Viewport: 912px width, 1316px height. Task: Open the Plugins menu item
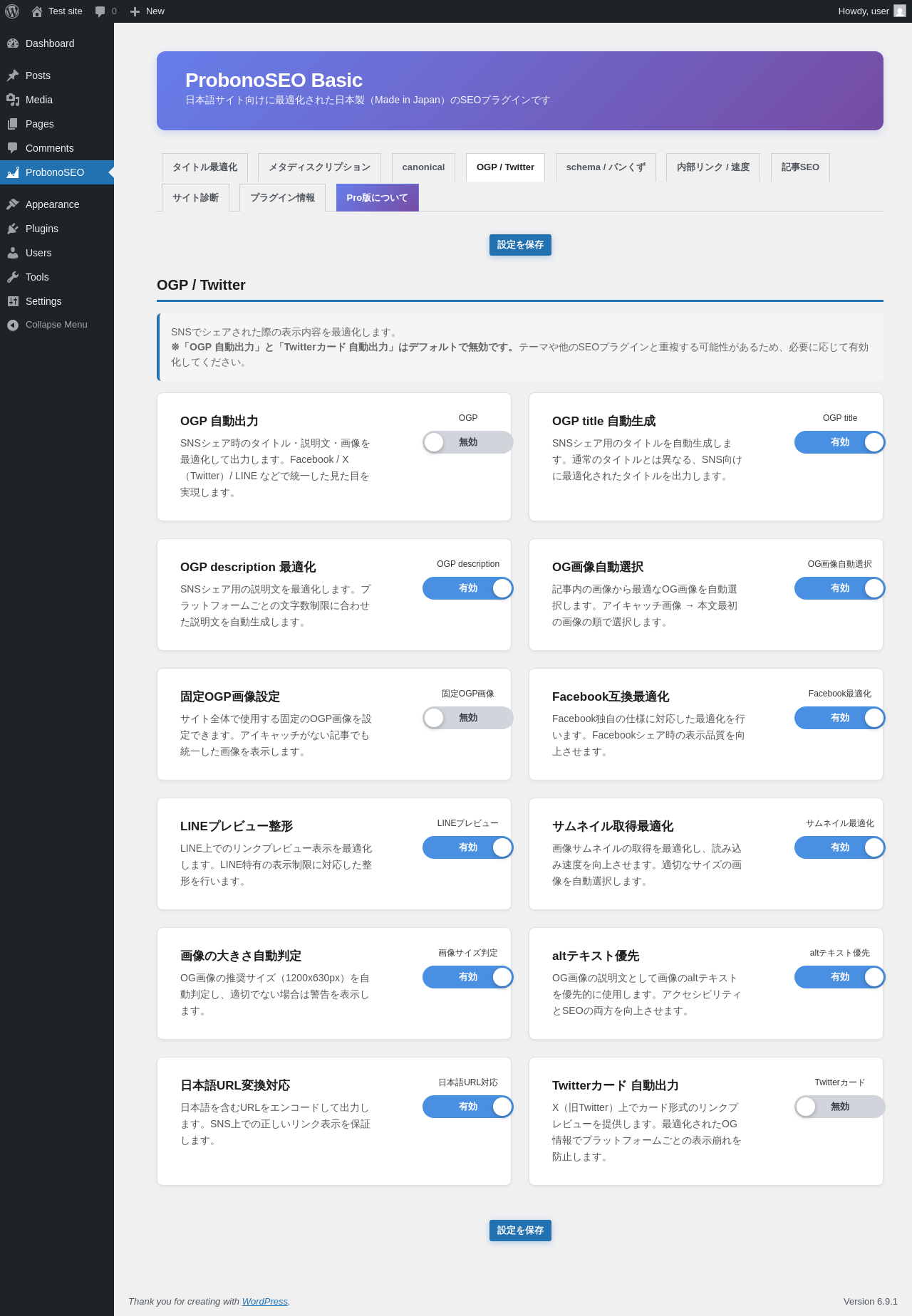pyautogui.click(x=57, y=229)
